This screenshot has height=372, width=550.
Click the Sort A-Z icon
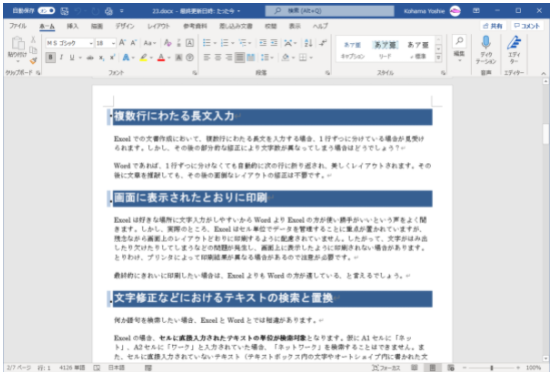point(308,43)
